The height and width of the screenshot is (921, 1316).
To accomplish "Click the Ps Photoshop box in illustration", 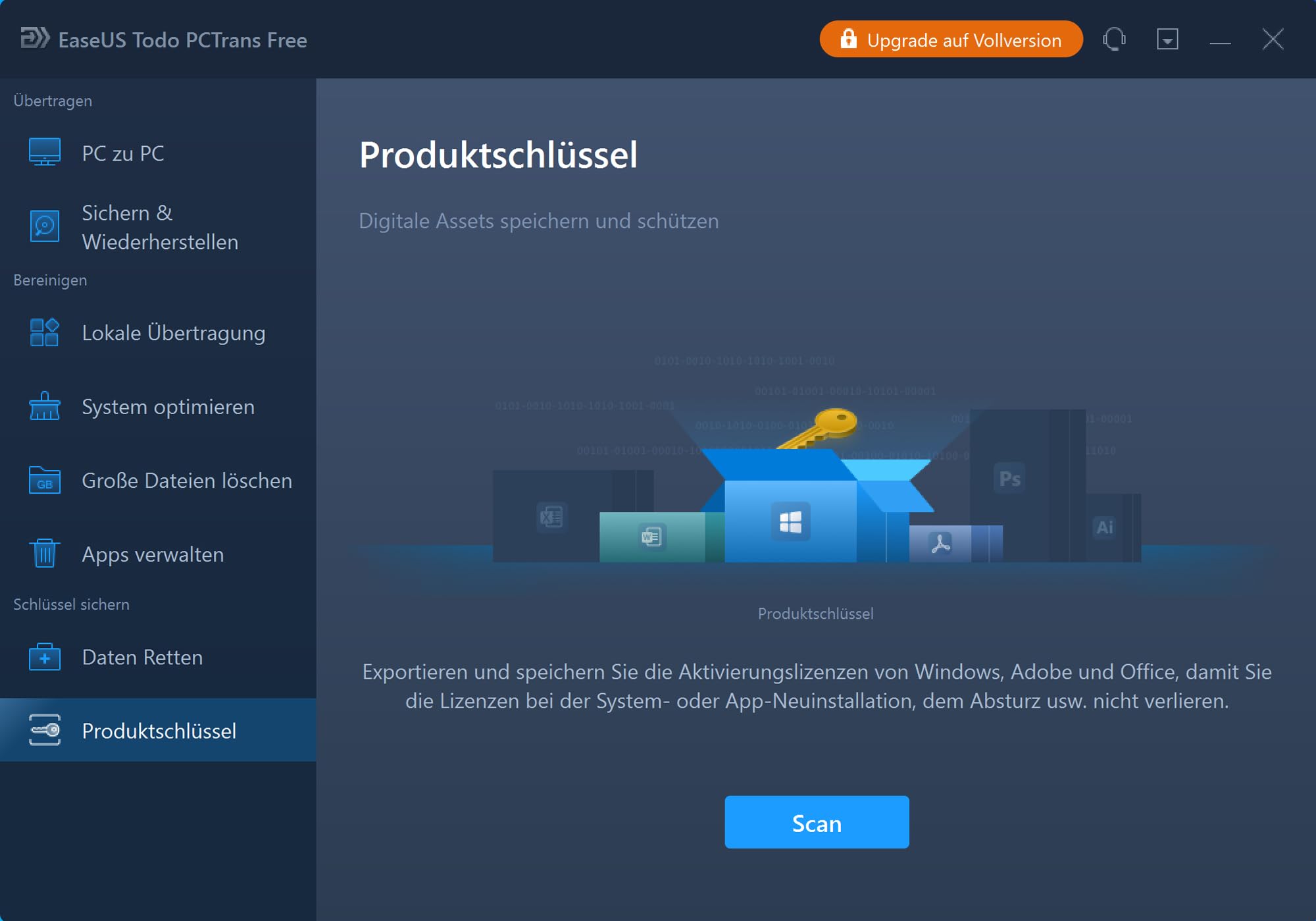I will 1010,479.
